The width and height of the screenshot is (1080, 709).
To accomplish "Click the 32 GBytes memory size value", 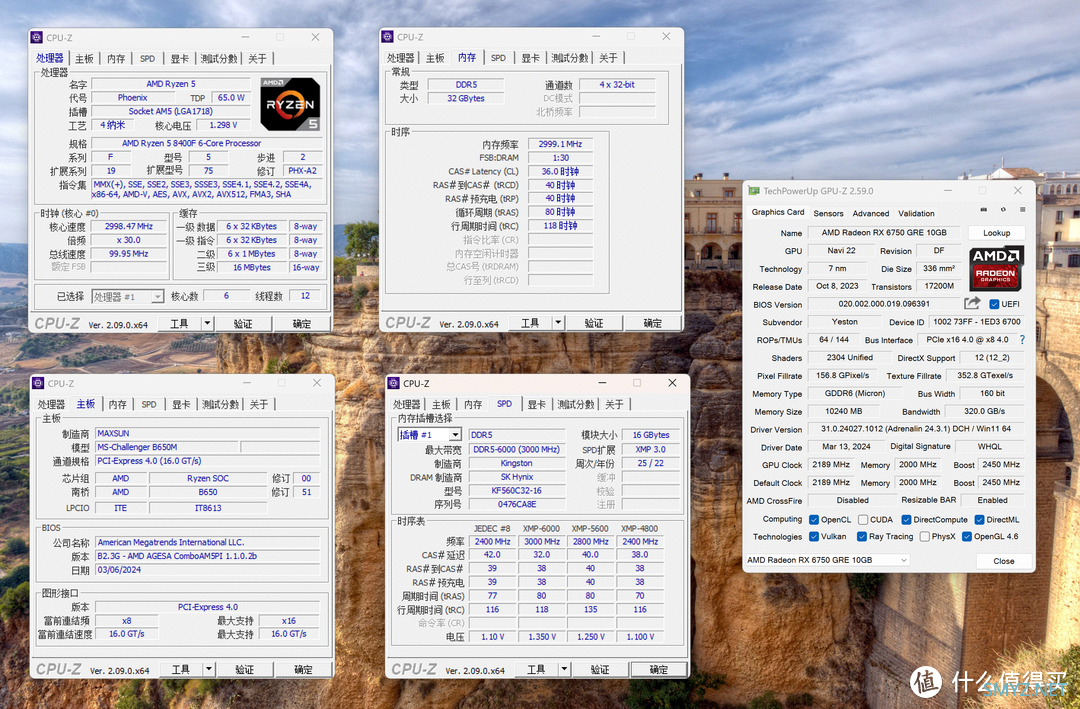I will tap(466, 99).
